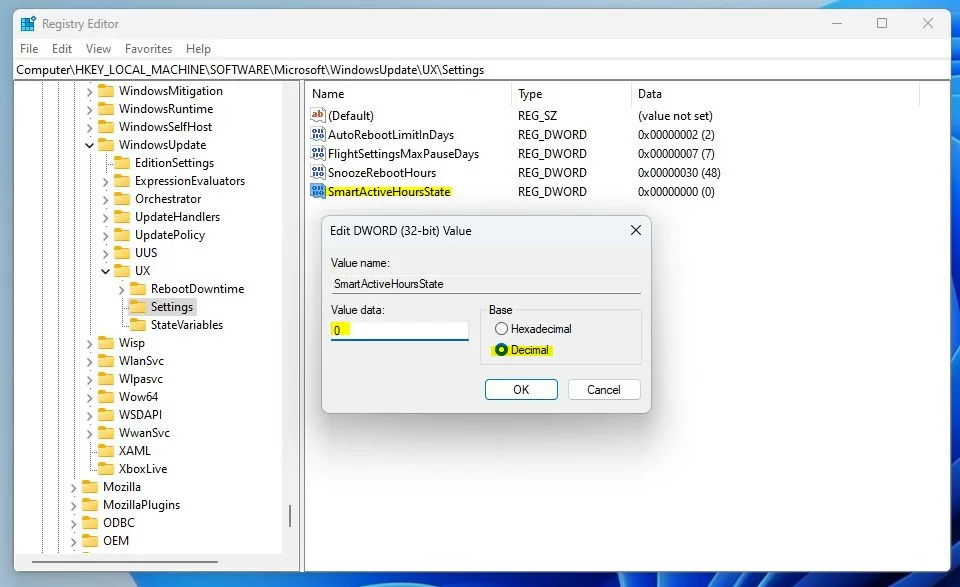Click the UUS folder icon

coord(122,253)
